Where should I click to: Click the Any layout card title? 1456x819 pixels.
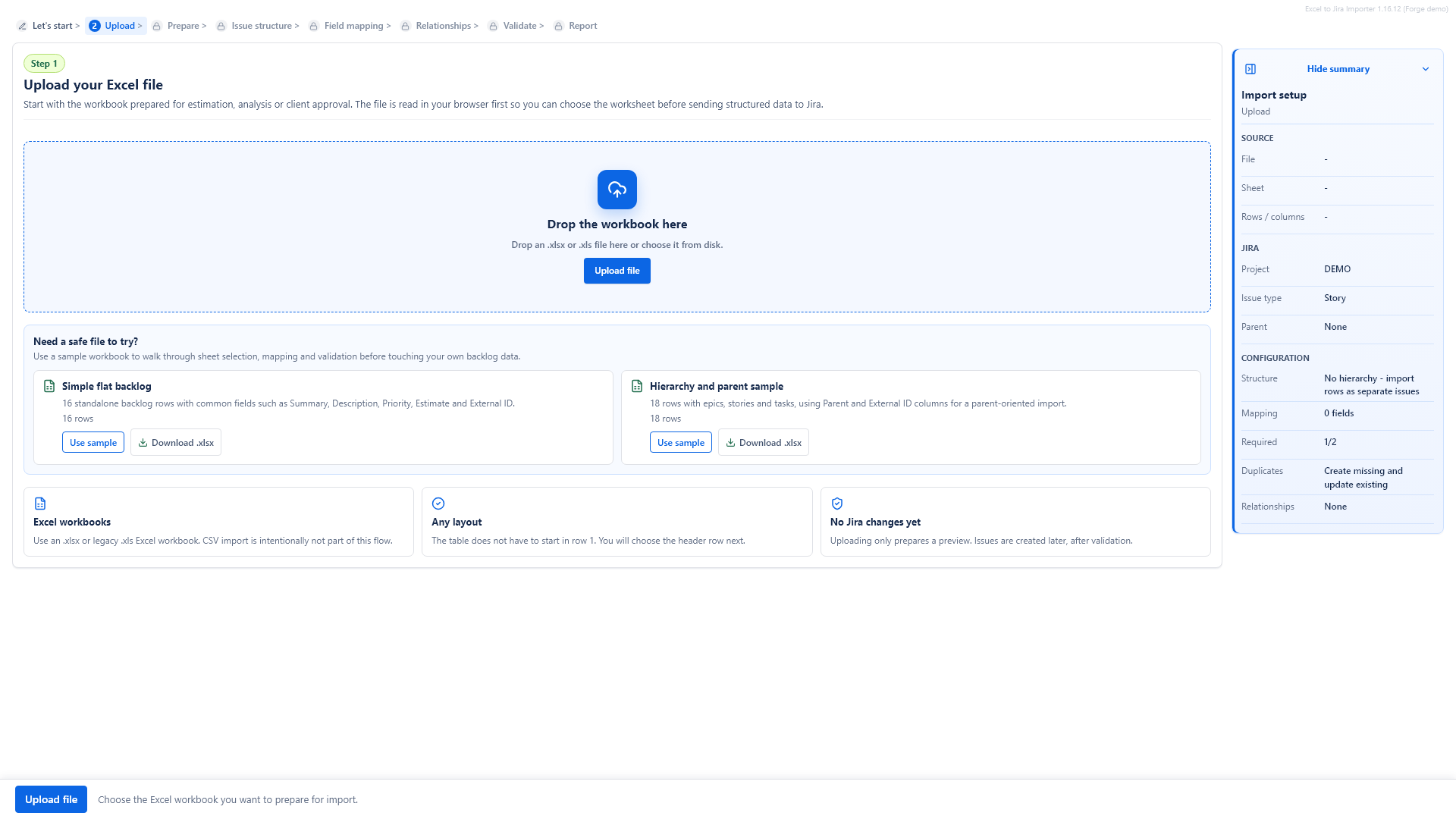click(457, 522)
